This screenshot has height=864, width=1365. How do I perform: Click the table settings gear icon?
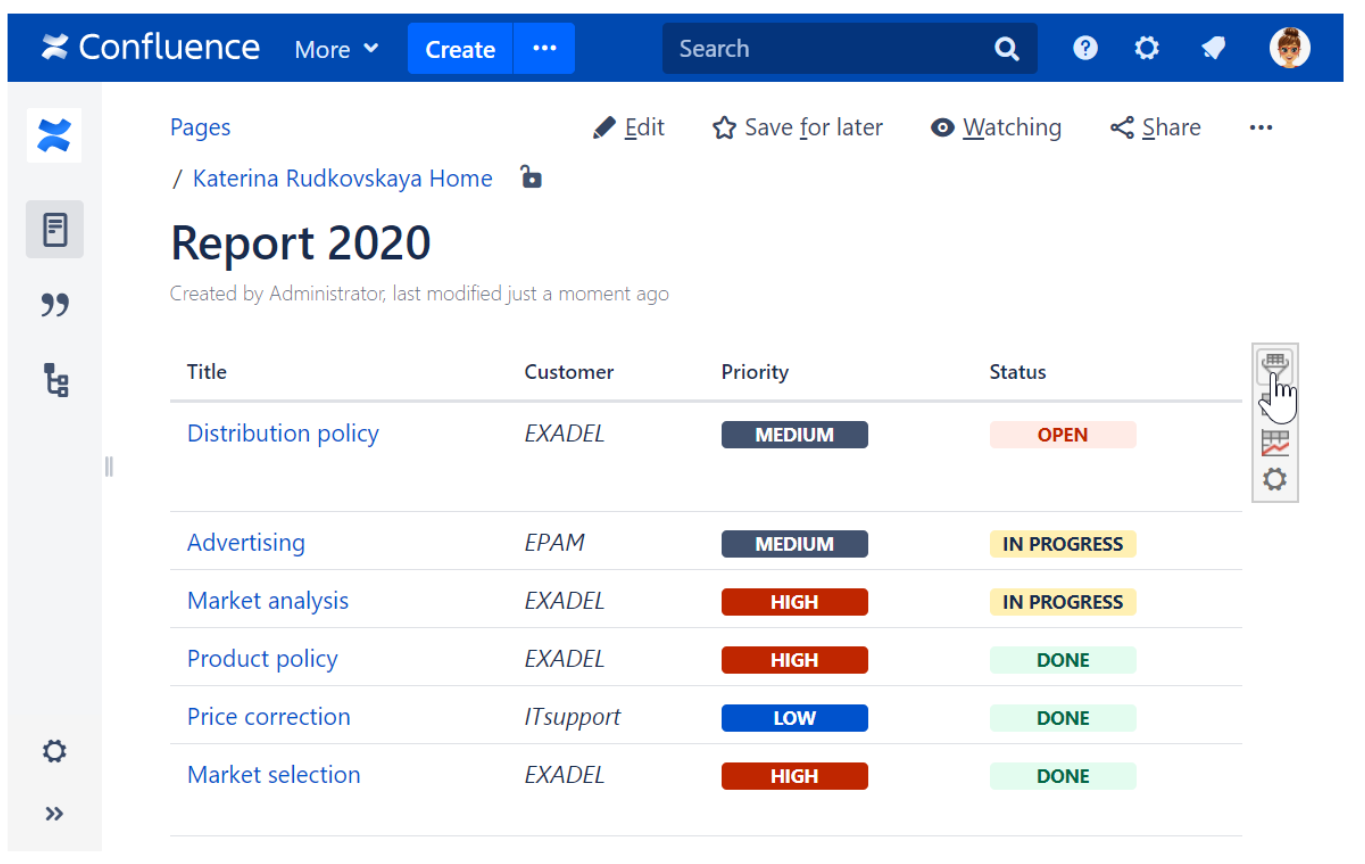pos(1275,480)
